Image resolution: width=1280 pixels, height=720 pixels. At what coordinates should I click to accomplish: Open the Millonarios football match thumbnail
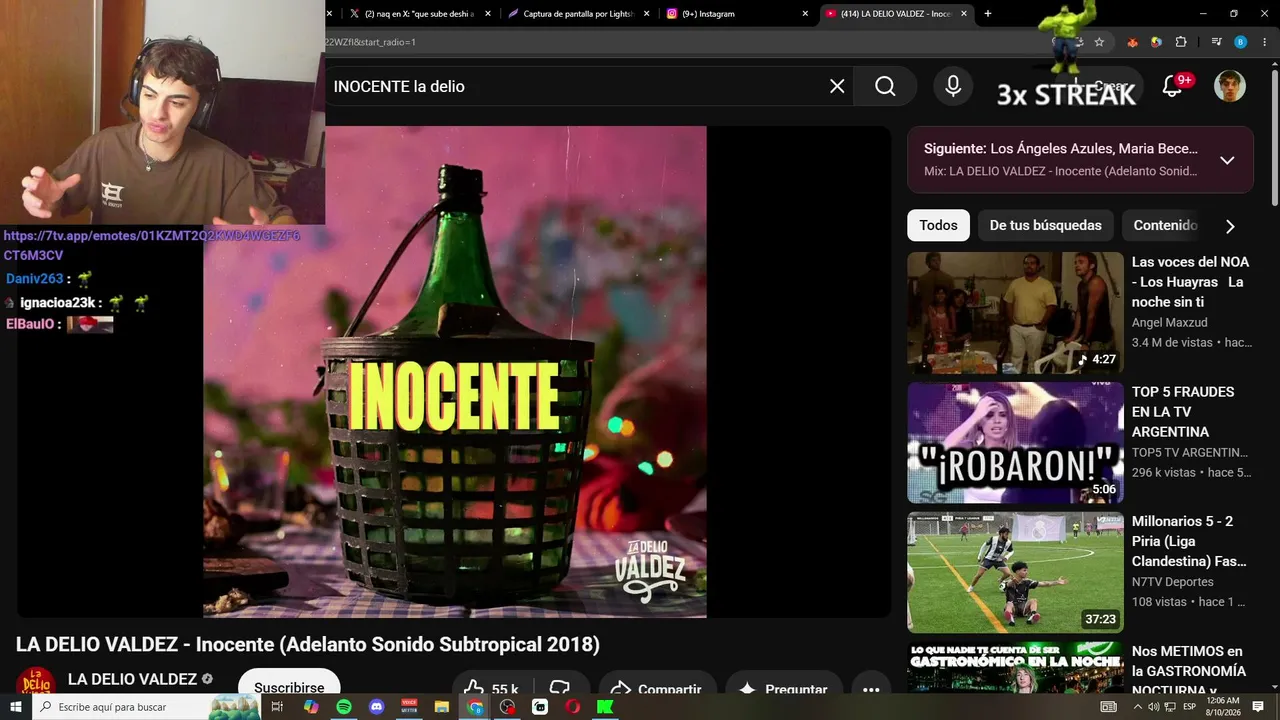point(1015,573)
